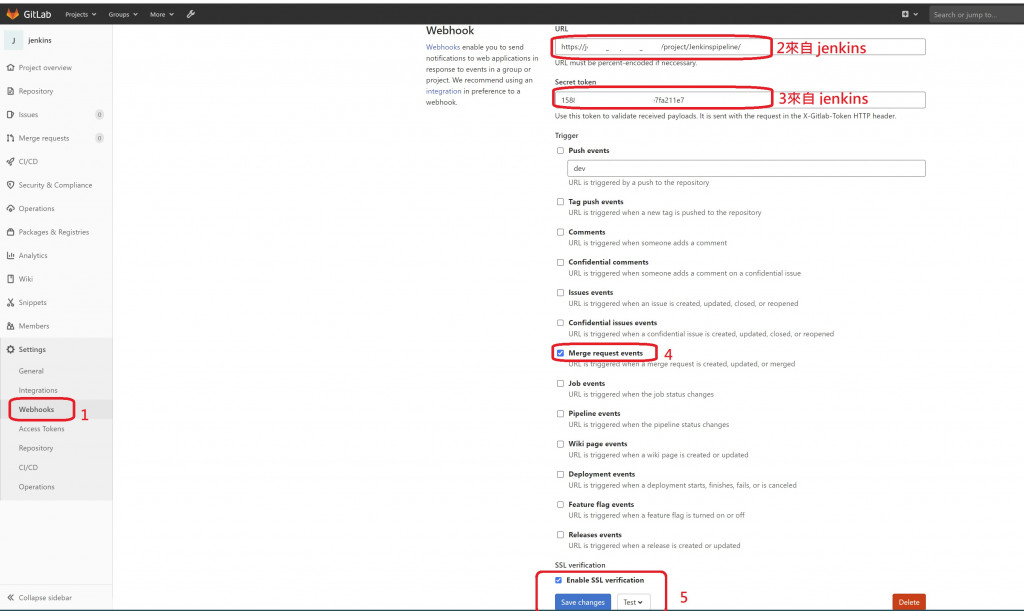This screenshot has width=1024, height=611.
Task: Uncheck Enable SSL verification
Action: click(x=558, y=580)
